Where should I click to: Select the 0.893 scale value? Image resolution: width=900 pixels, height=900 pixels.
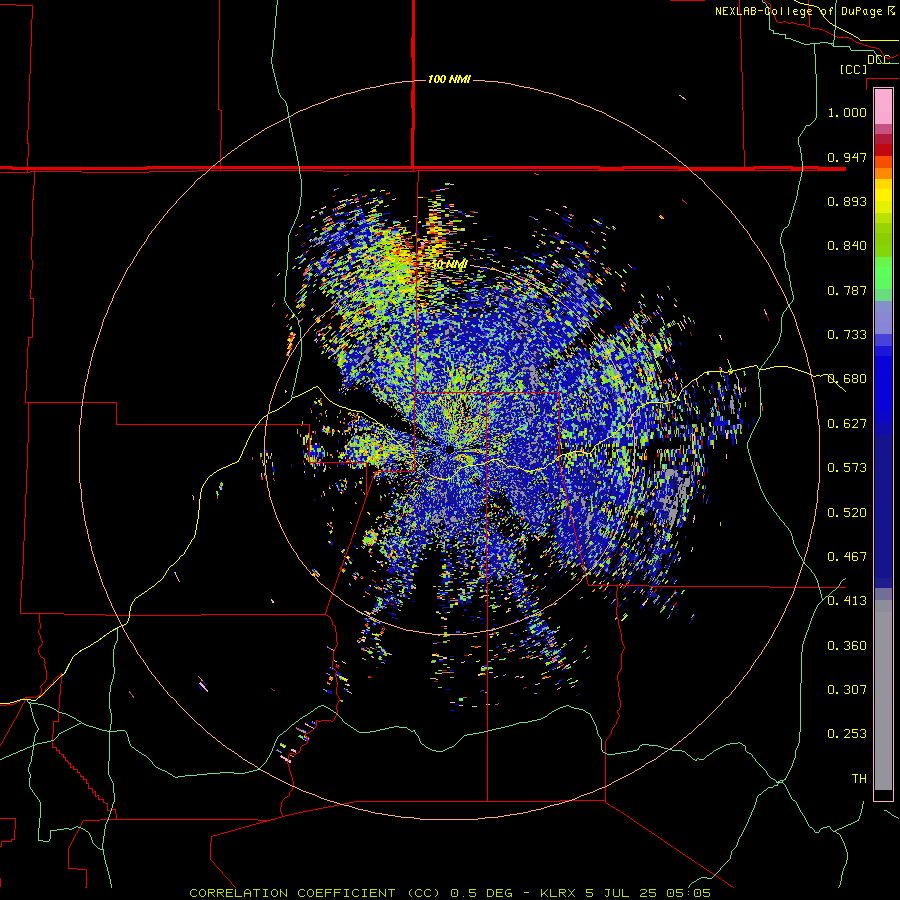(x=847, y=201)
